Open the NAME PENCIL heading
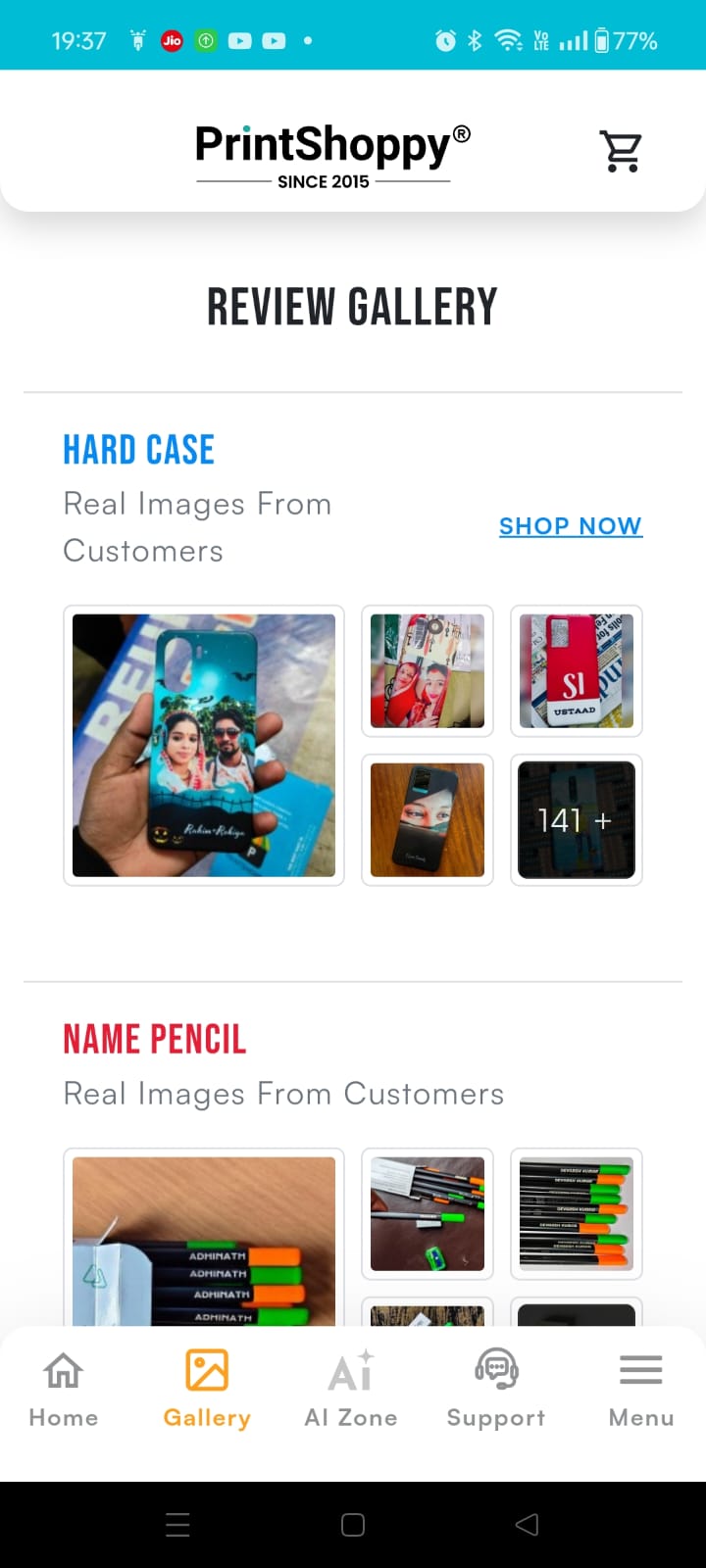 click(154, 1039)
